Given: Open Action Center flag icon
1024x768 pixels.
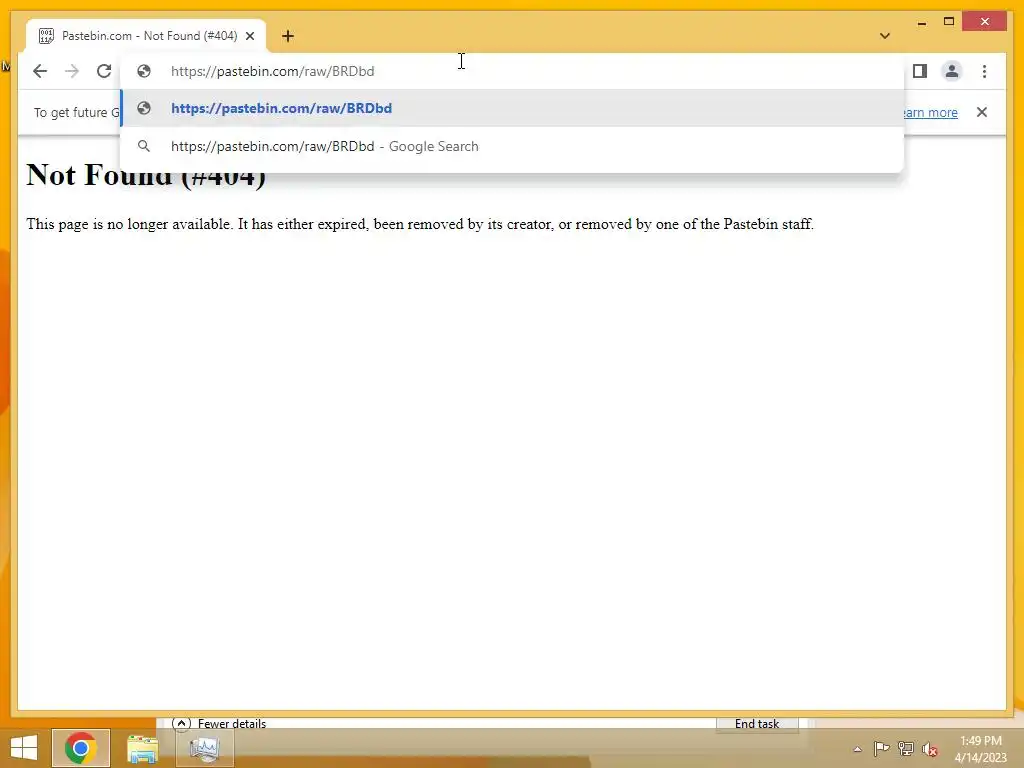Looking at the screenshot, I should coord(881,749).
